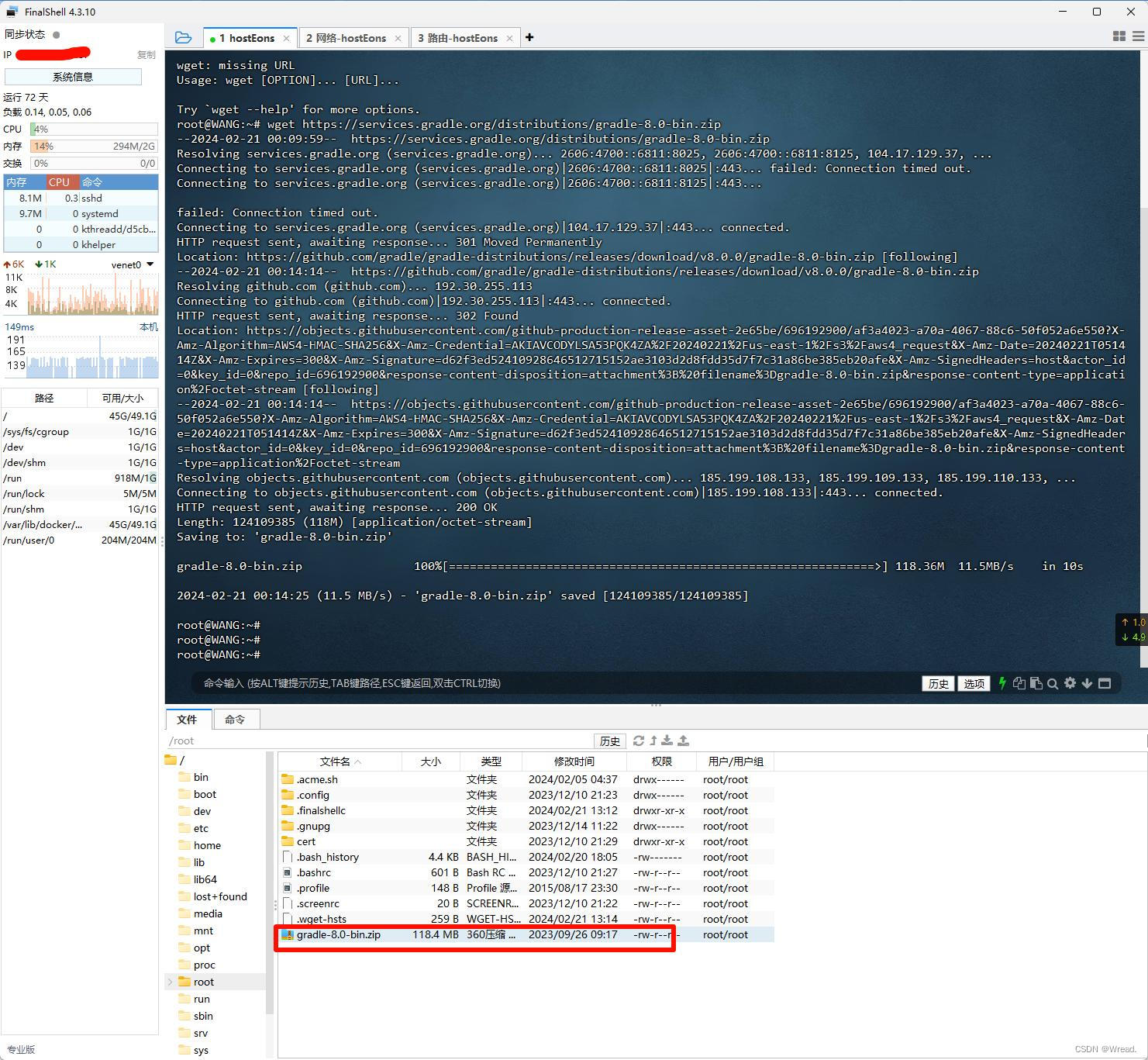Screen dimensions: 1148x1060
Task: Sort processes by 命令 column
Action: click(x=119, y=182)
